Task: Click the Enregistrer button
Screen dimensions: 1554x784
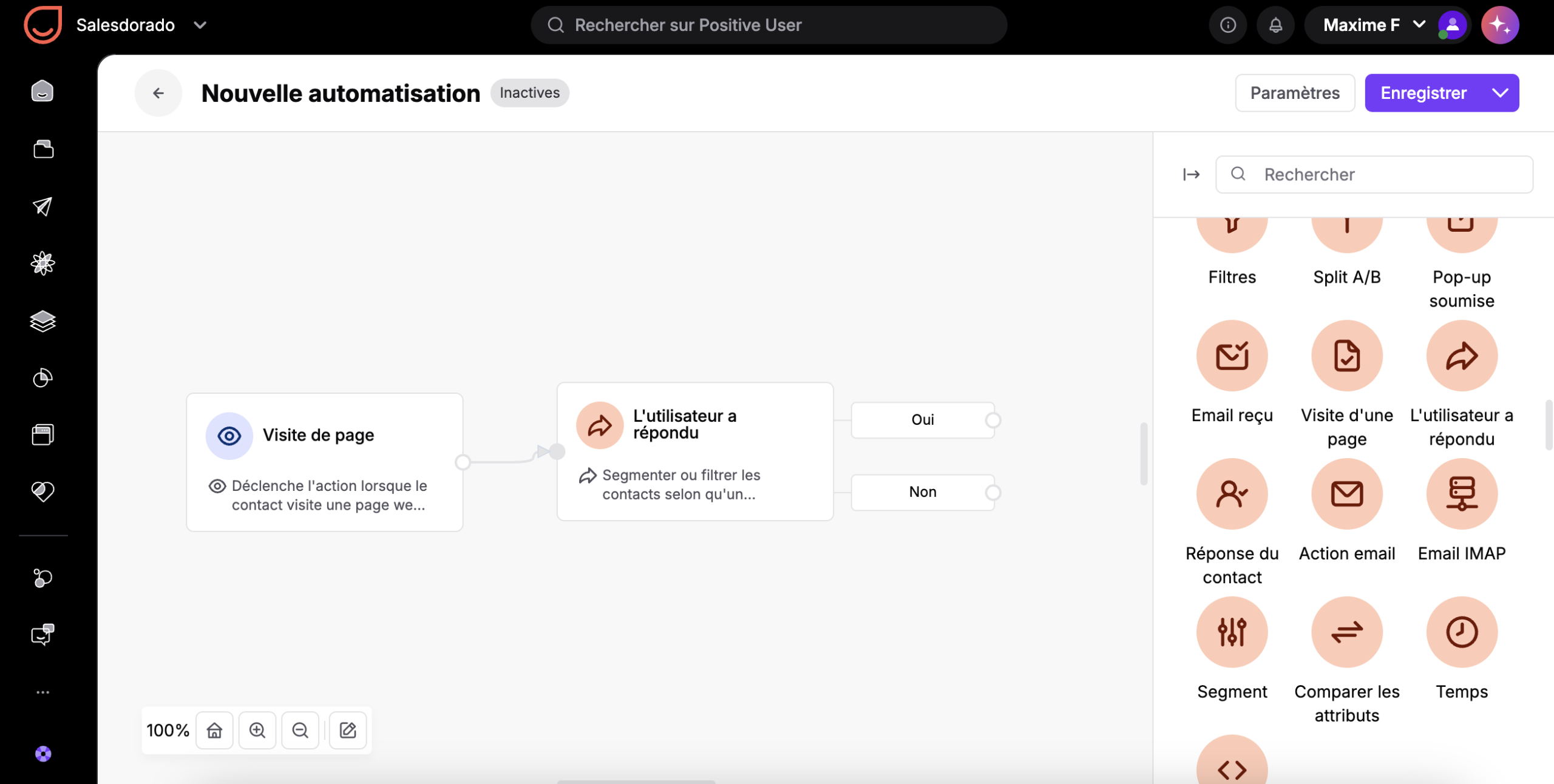Action: pos(1423,93)
